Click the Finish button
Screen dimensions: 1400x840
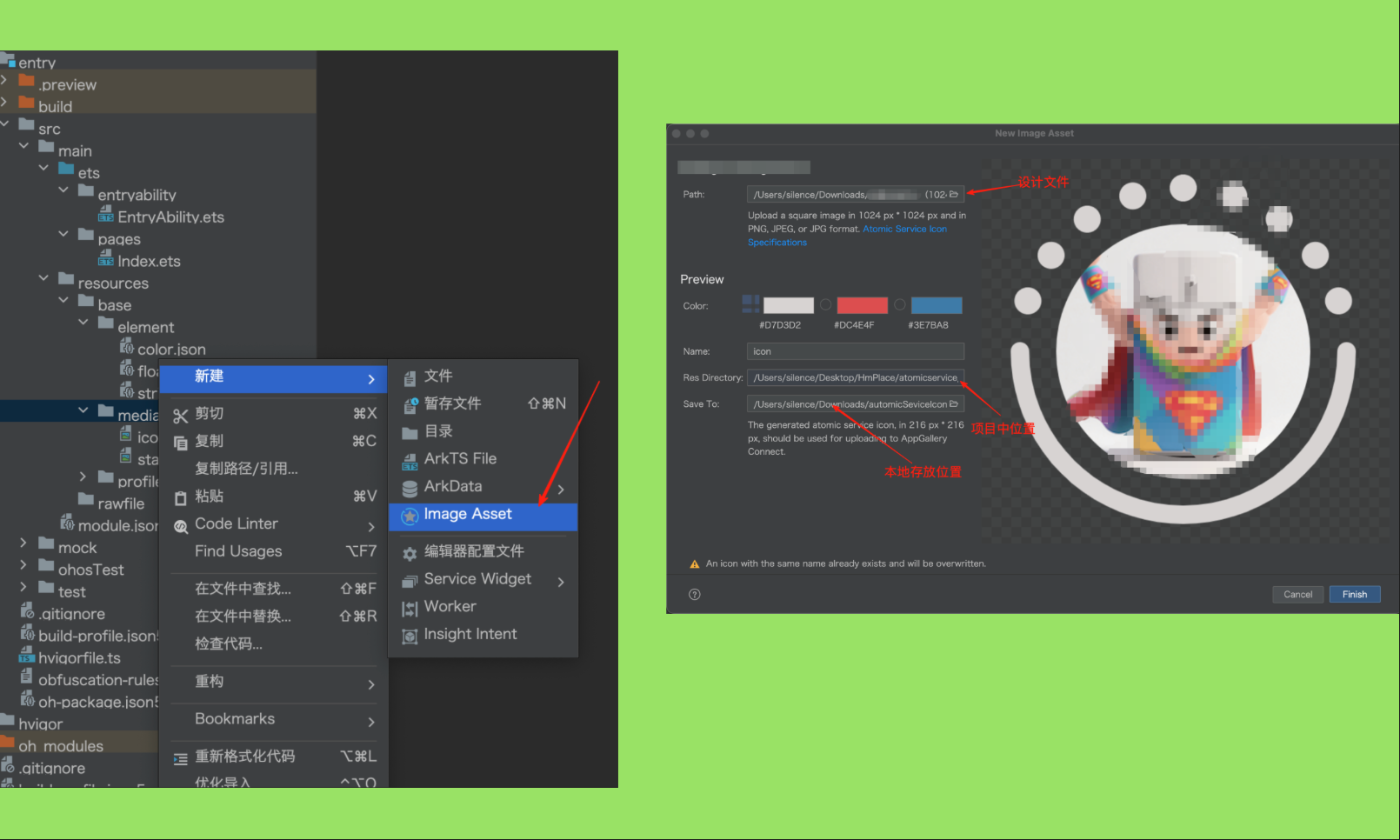pos(1355,595)
